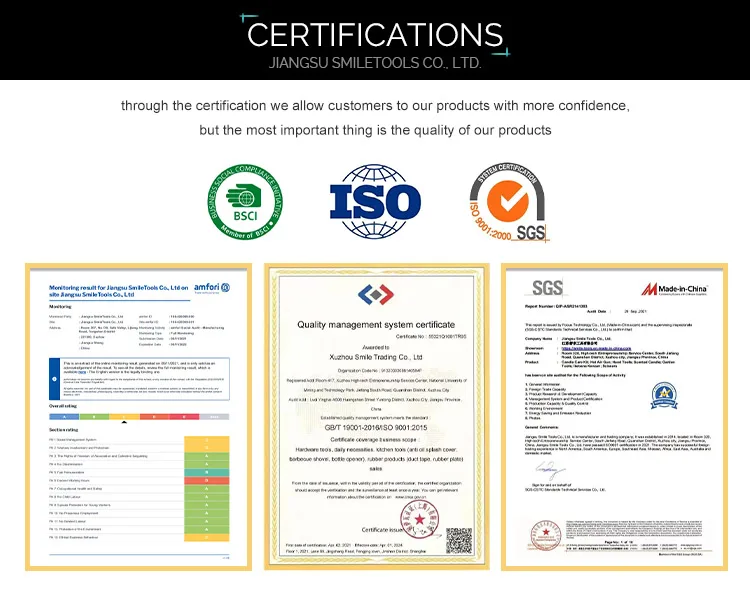
Task: Click the signature on SGS report
Action: click(x=550, y=470)
